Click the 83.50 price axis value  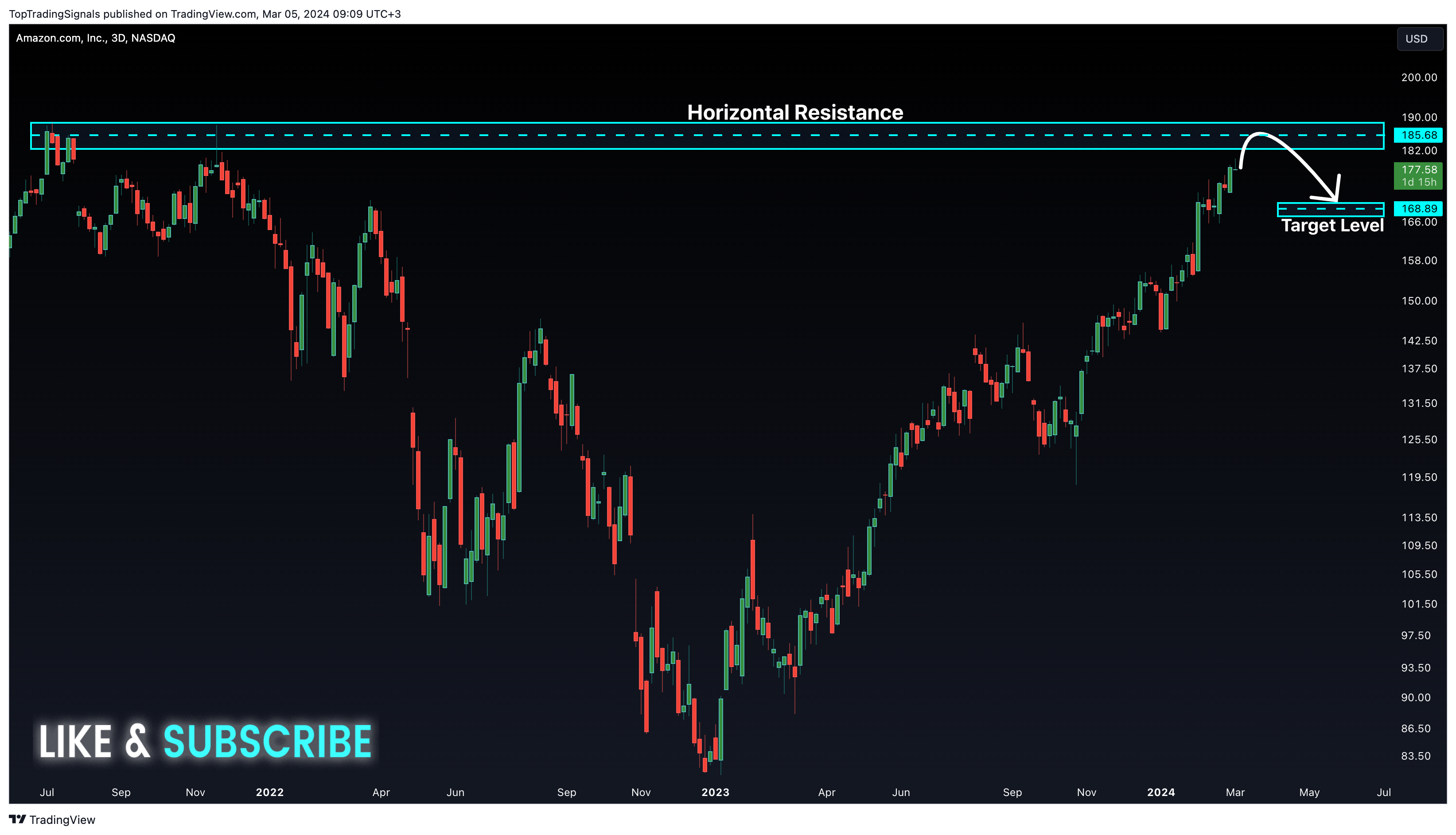click(1416, 757)
